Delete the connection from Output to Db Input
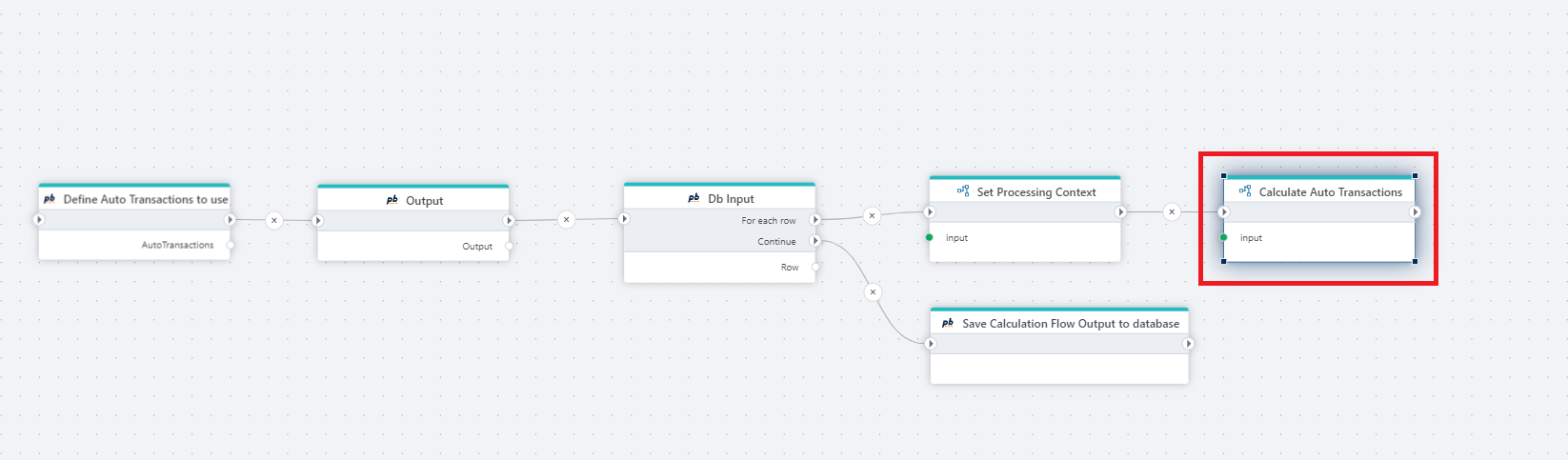The image size is (1568, 460). [x=567, y=219]
